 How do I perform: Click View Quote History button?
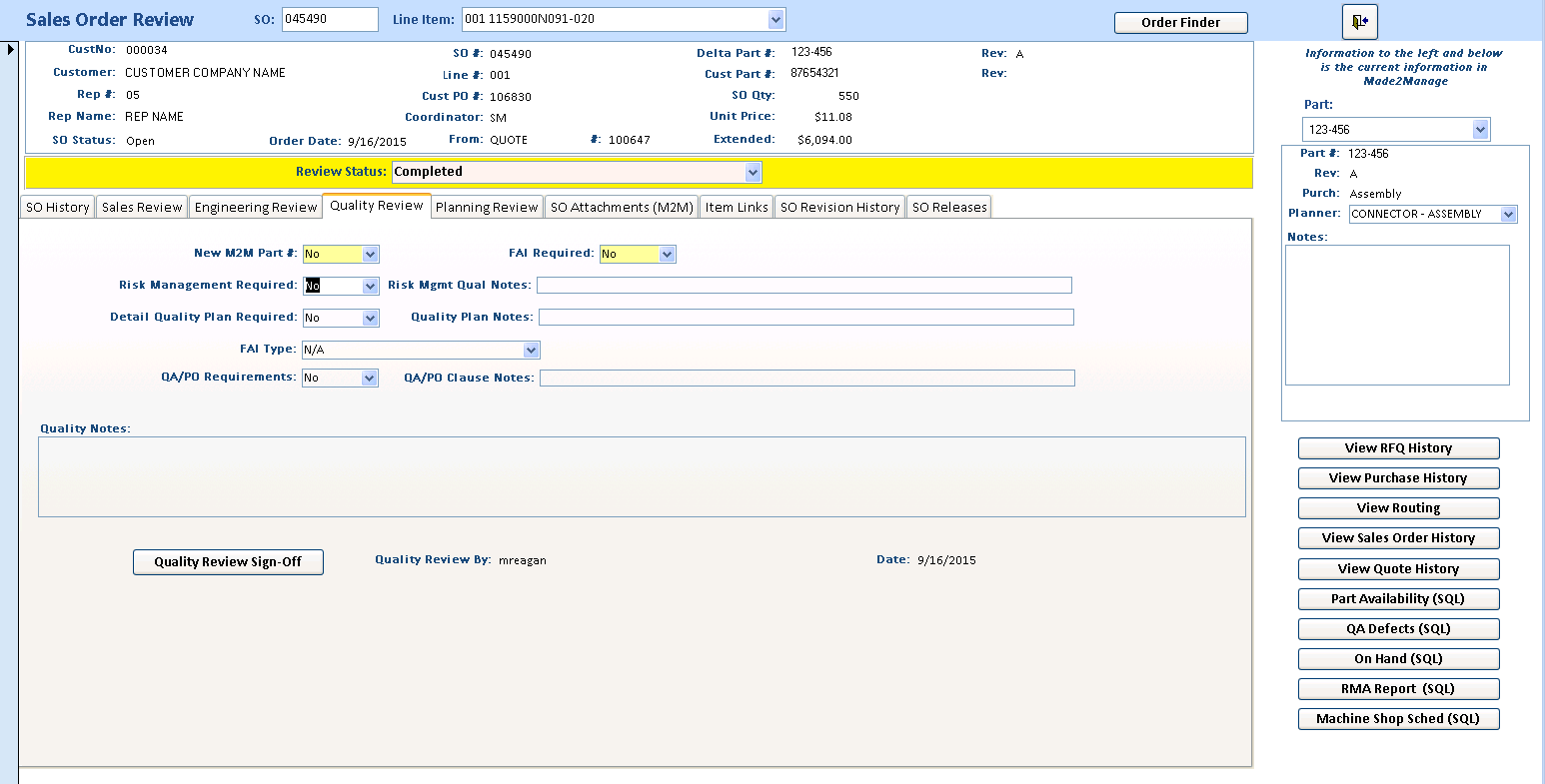tap(1398, 569)
